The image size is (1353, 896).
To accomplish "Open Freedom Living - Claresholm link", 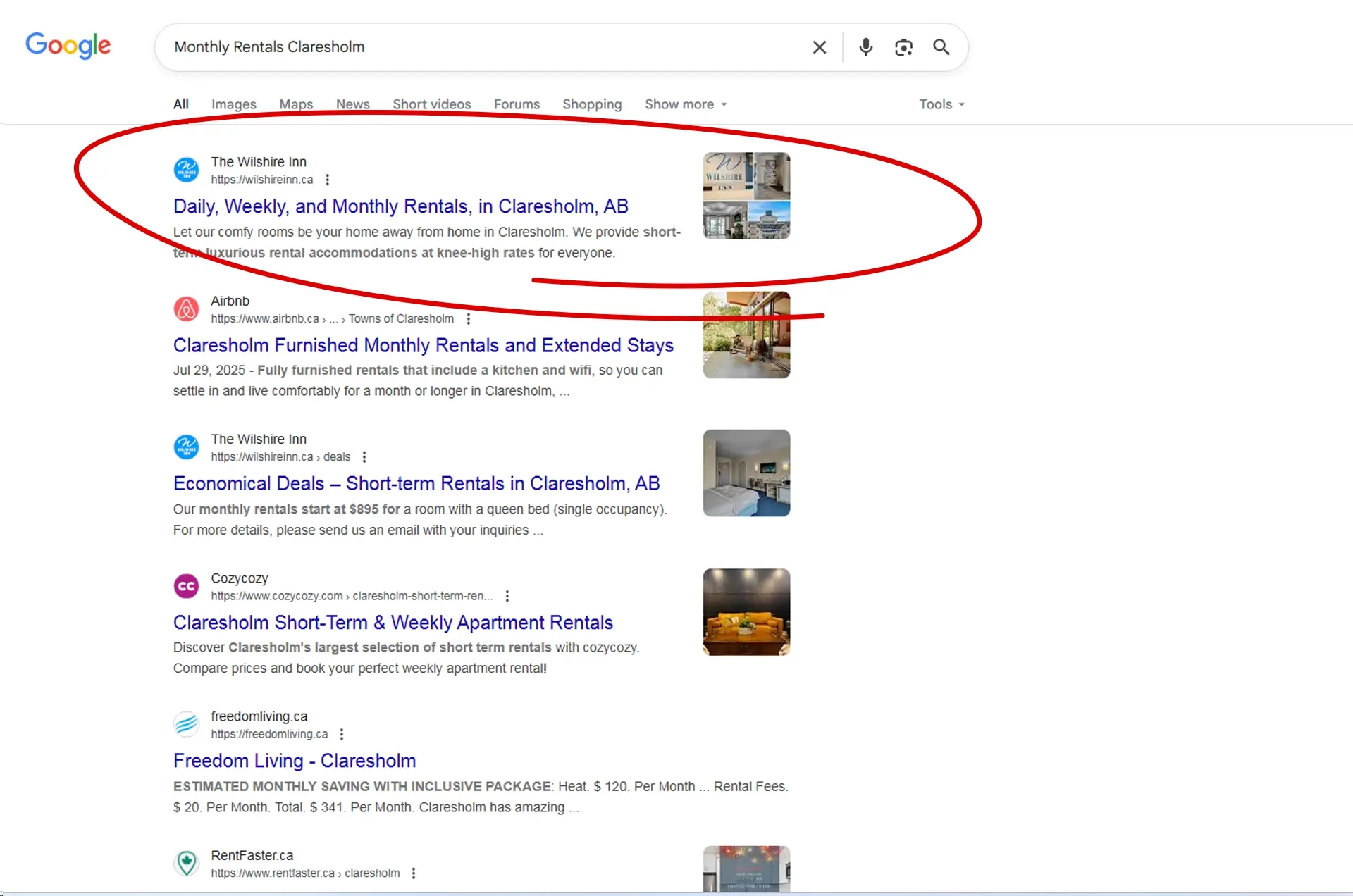I will point(295,761).
